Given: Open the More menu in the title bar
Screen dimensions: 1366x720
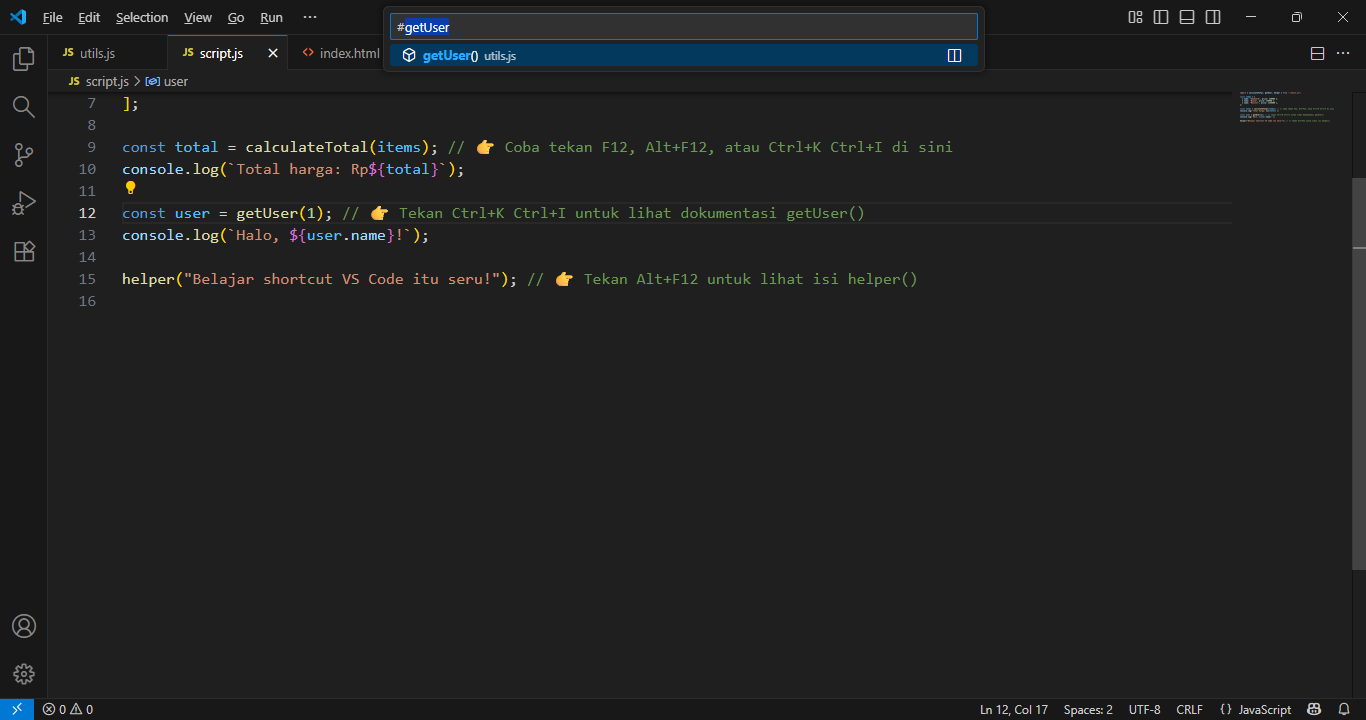Looking at the screenshot, I should (309, 17).
